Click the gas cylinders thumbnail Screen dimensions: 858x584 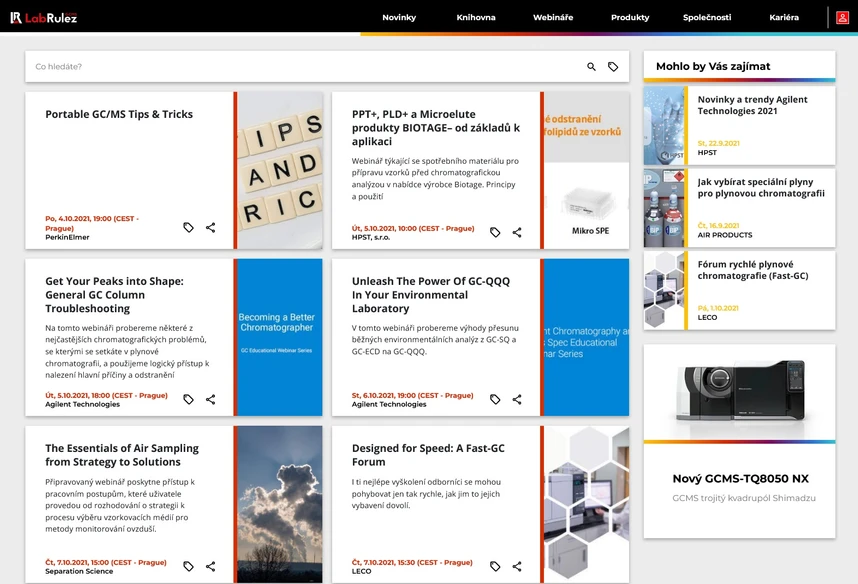tap(664, 208)
